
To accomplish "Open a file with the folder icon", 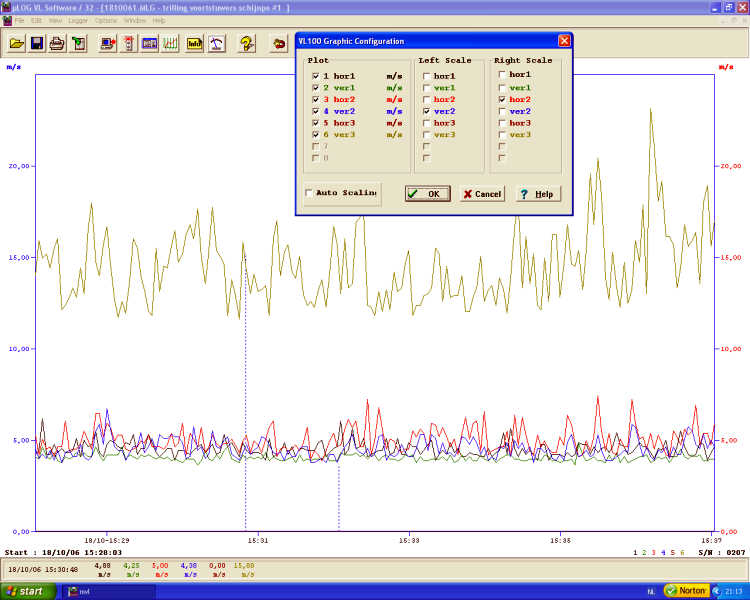I will (x=16, y=44).
